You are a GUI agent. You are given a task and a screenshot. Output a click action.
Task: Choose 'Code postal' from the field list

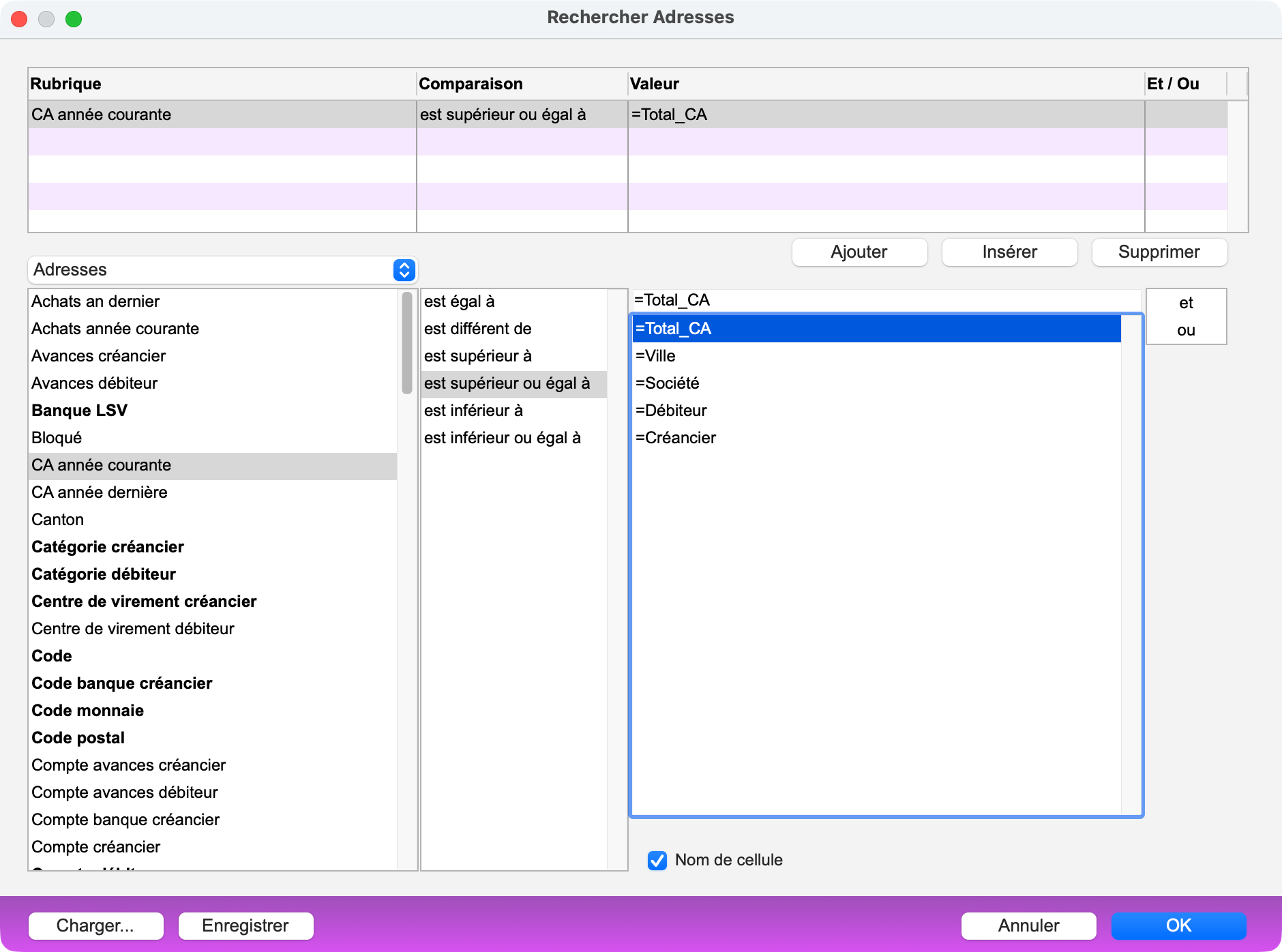(78, 738)
